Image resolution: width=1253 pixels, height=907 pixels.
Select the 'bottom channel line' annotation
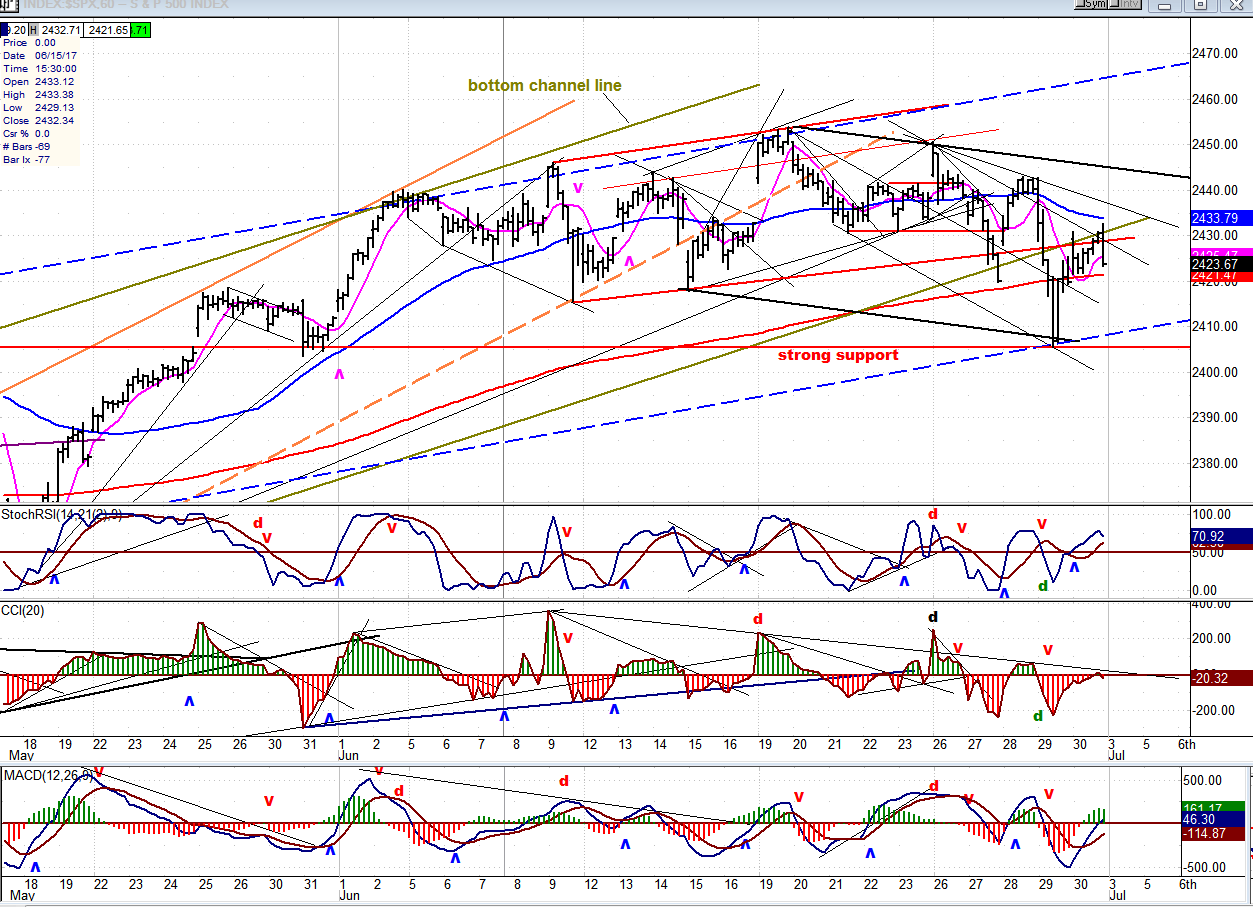pyautogui.click(x=544, y=86)
